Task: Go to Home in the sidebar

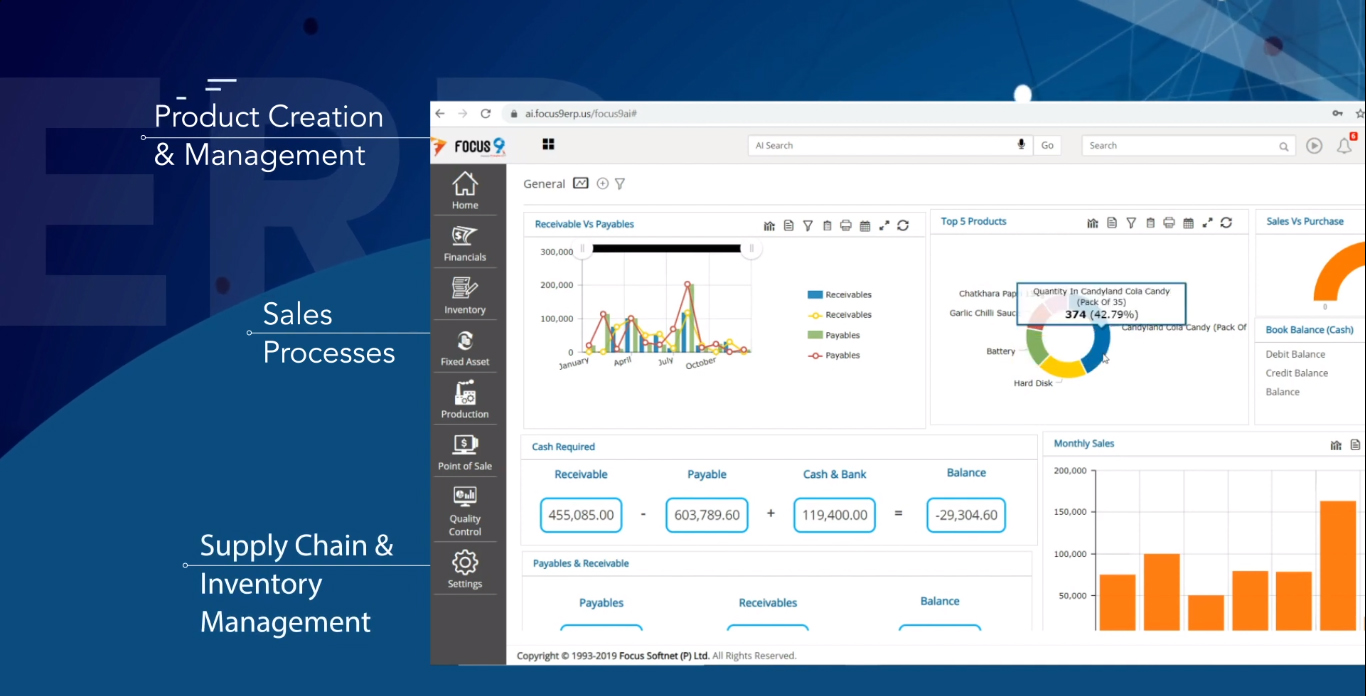Action: point(465,190)
